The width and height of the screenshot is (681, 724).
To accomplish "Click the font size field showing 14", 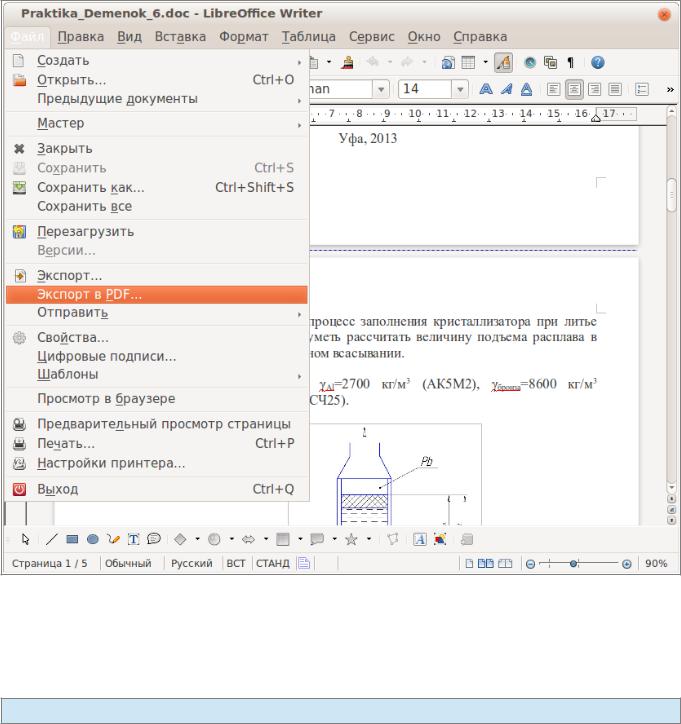I will point(425,89).
